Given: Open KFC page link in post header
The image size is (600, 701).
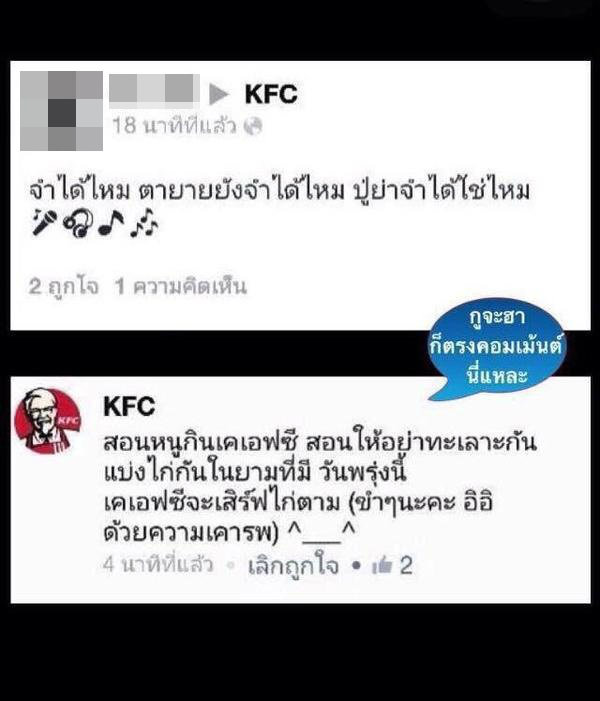Looking at the screenshot, I should click(x=271, y=94).
